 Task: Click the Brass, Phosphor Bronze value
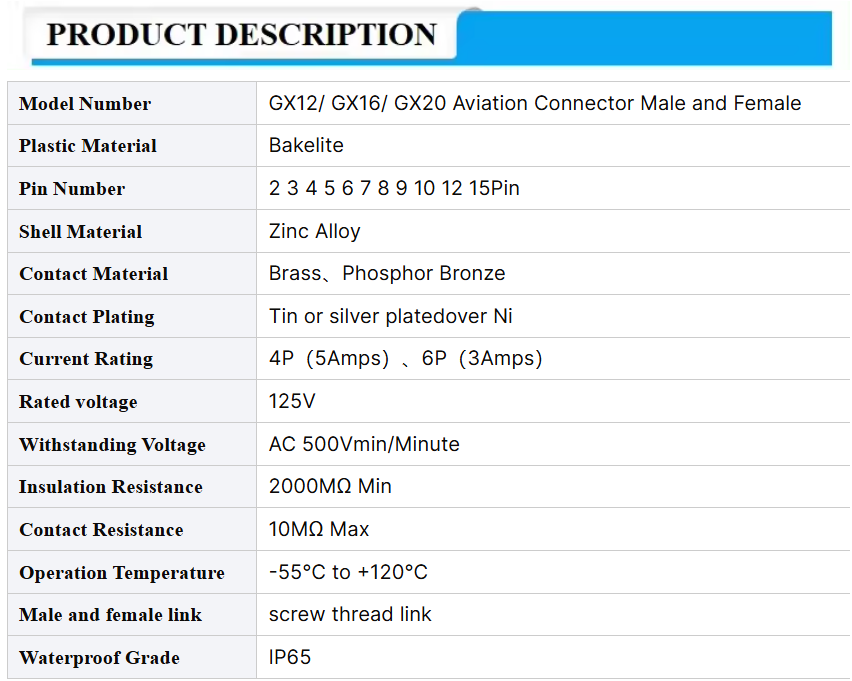click(387, 273)
